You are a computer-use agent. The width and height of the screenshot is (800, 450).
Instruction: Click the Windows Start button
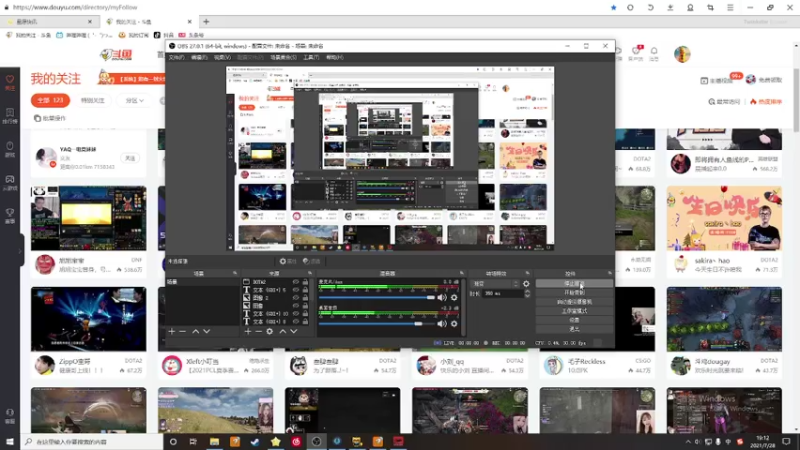click(x=10, y=442)
